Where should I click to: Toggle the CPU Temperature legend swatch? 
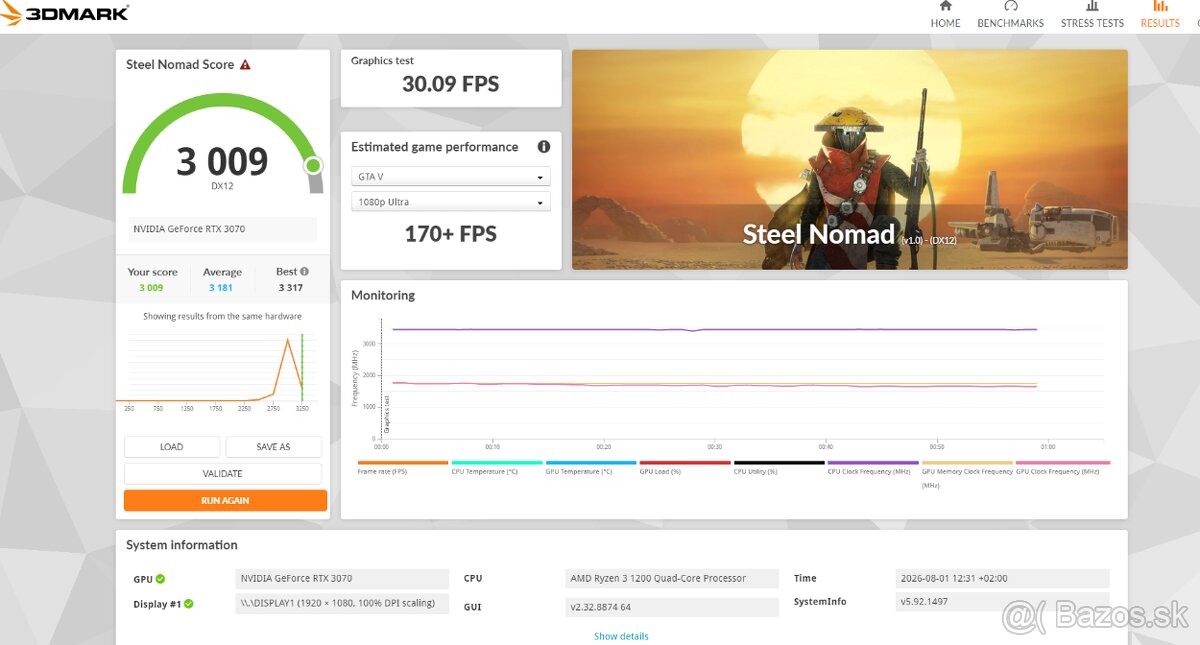click(x=497, y=463)
